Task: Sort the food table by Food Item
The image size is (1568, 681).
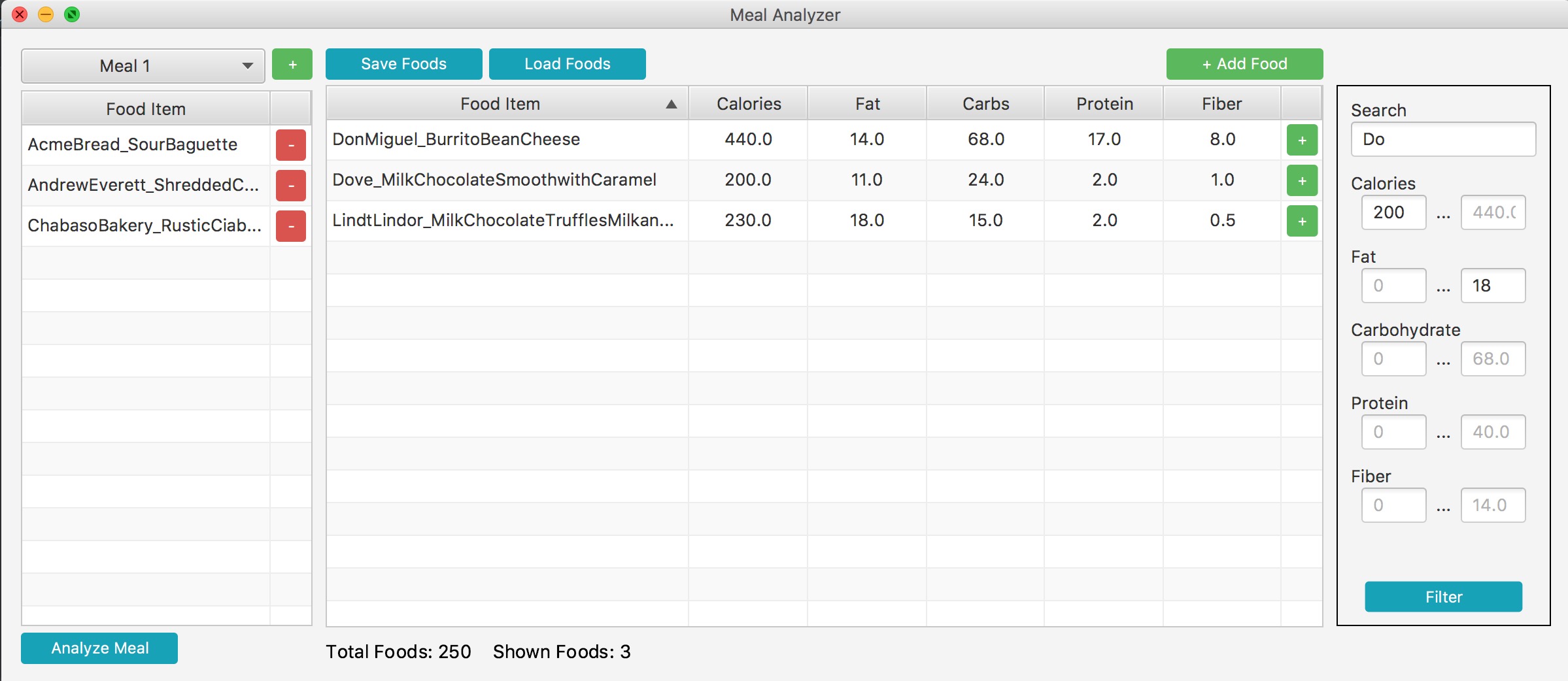Action: (x=507, y=103)
